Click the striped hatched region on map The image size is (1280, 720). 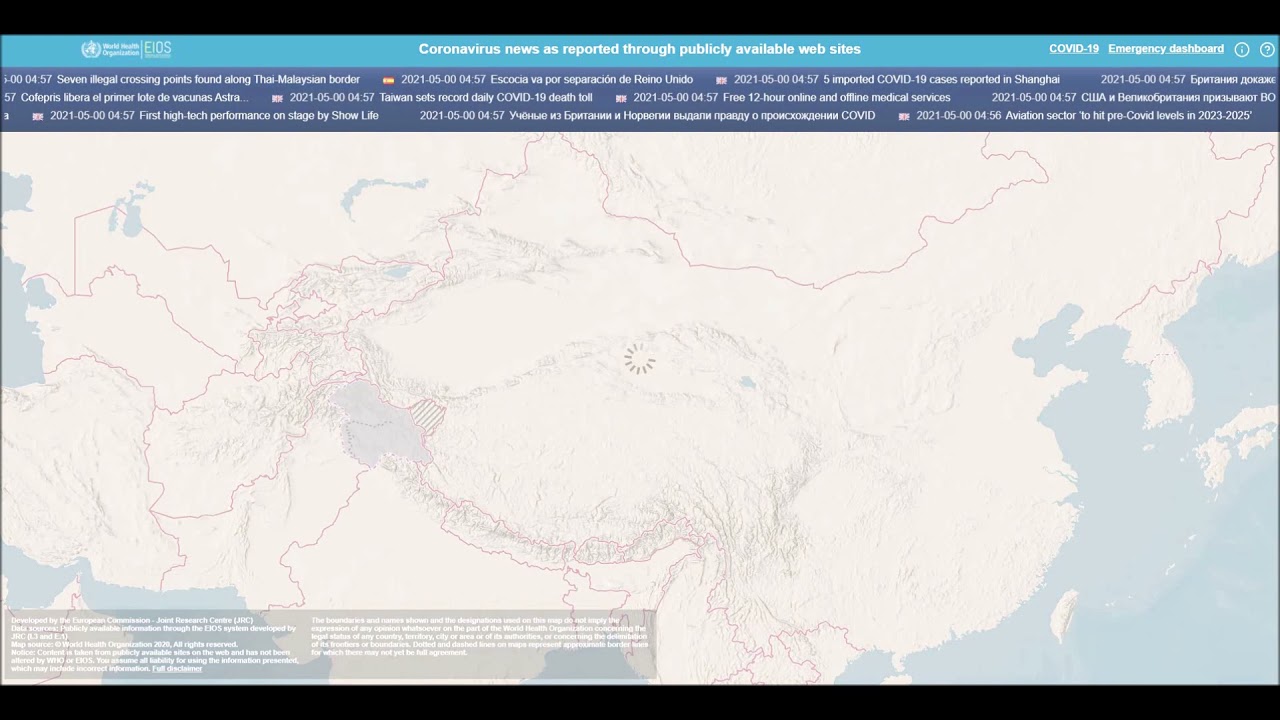coord(429,416)
